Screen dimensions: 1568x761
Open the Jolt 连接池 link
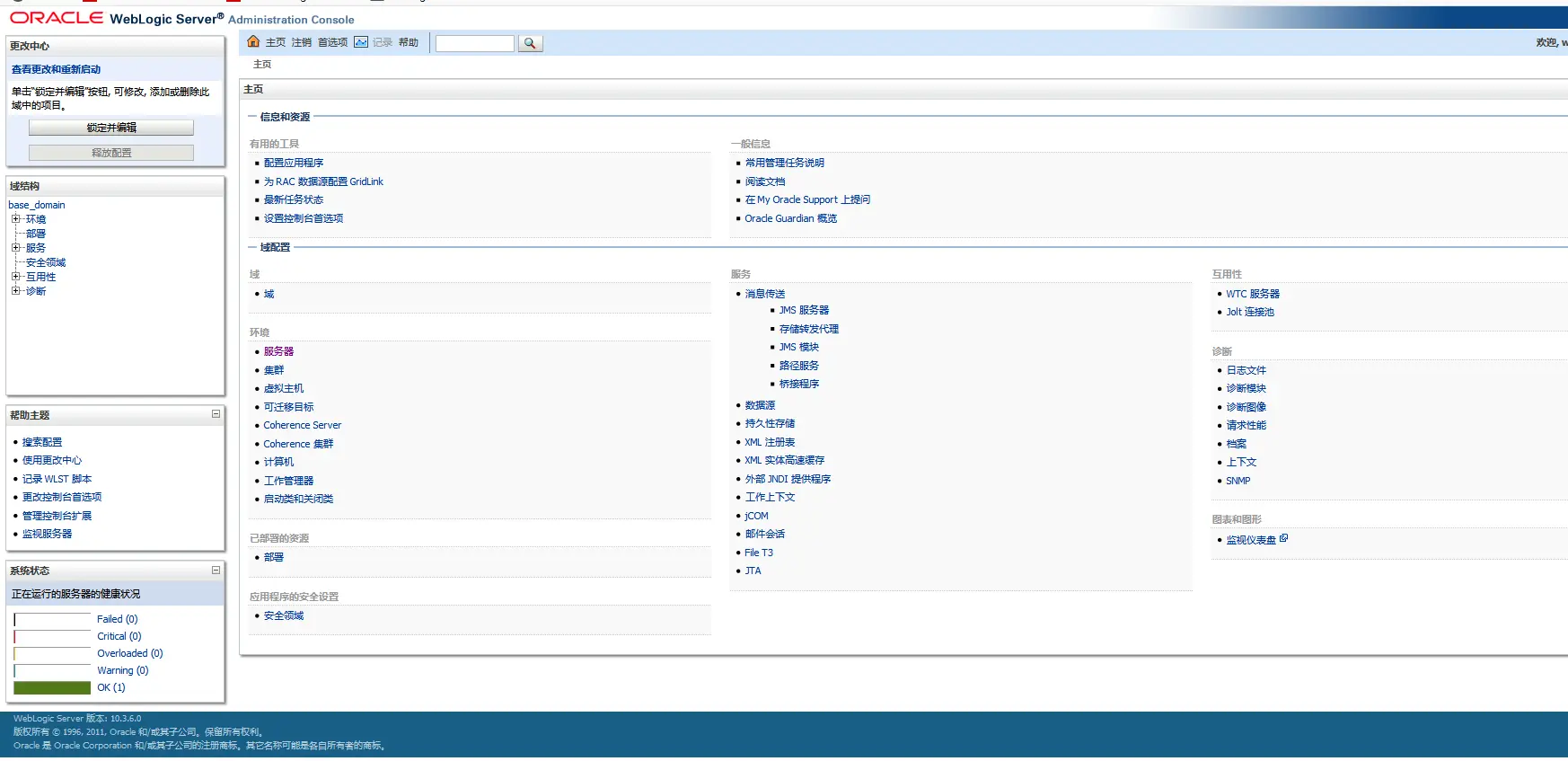pos(1250,312)
